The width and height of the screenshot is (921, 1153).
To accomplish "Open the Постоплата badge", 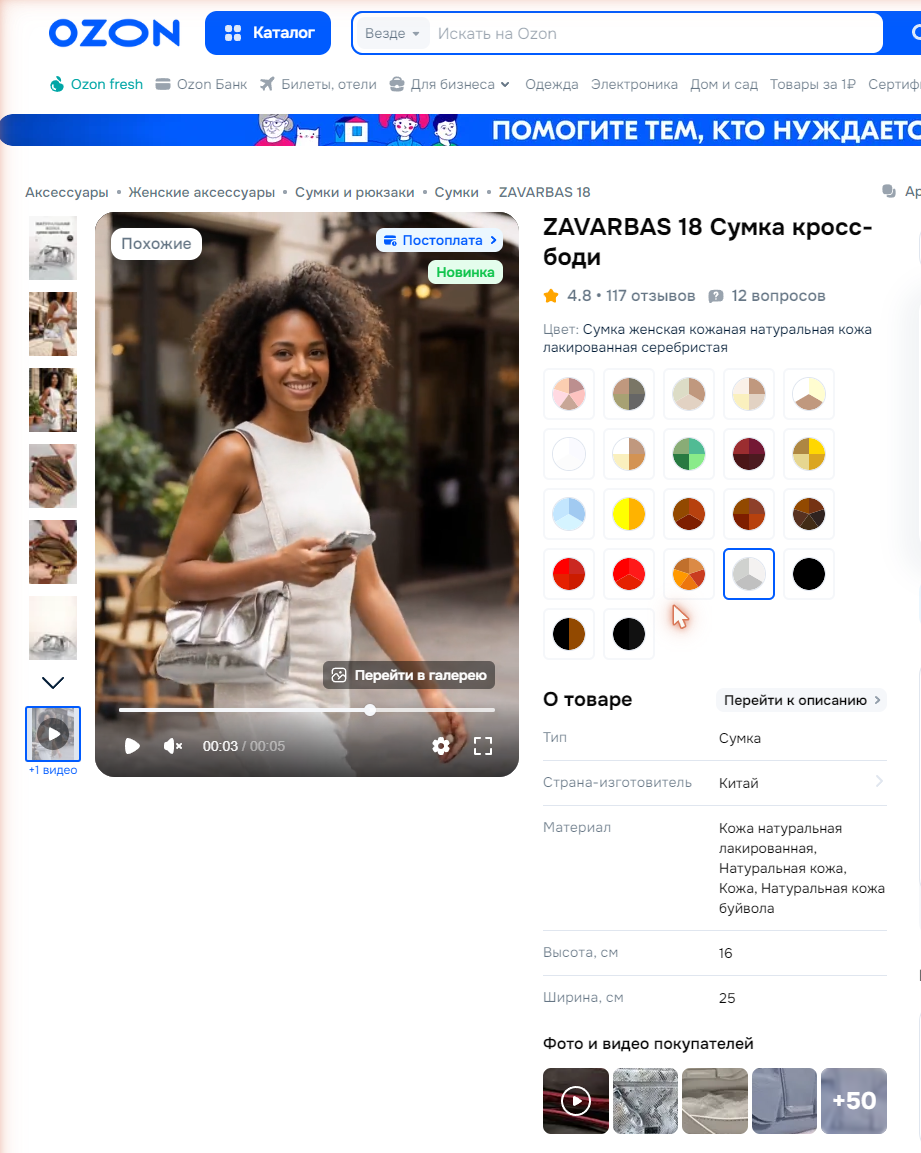I will coord(440,240).
